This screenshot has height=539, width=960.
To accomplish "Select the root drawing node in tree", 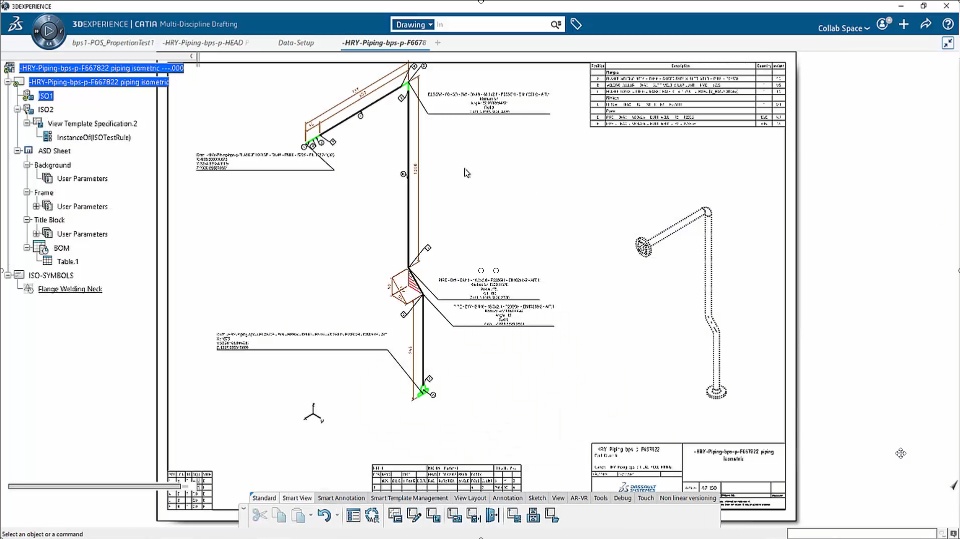I will tap(101, 68).
